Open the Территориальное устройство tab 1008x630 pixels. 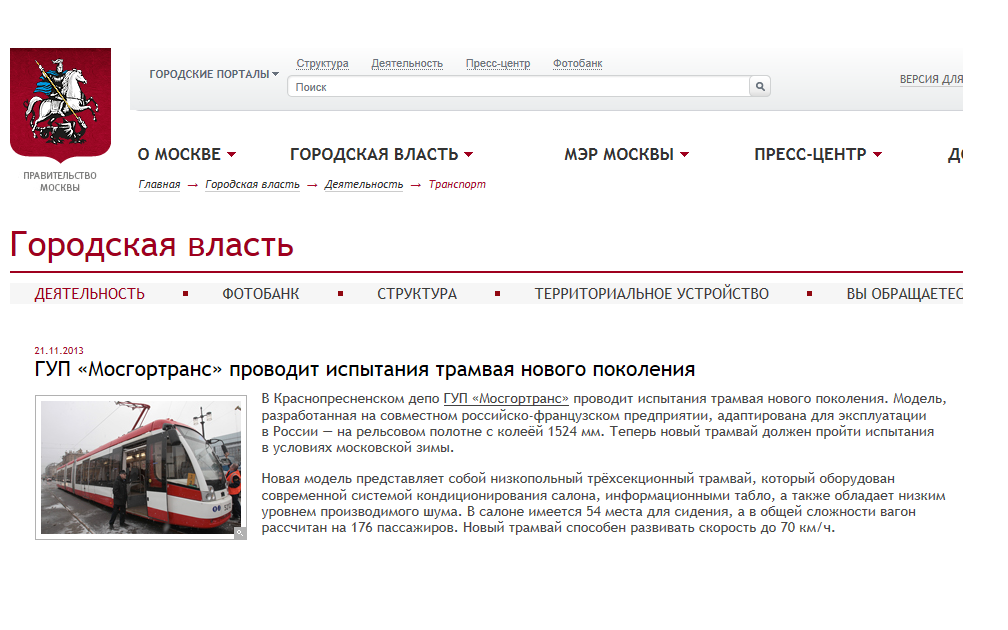pyautogui.click(x=651, y=294)
